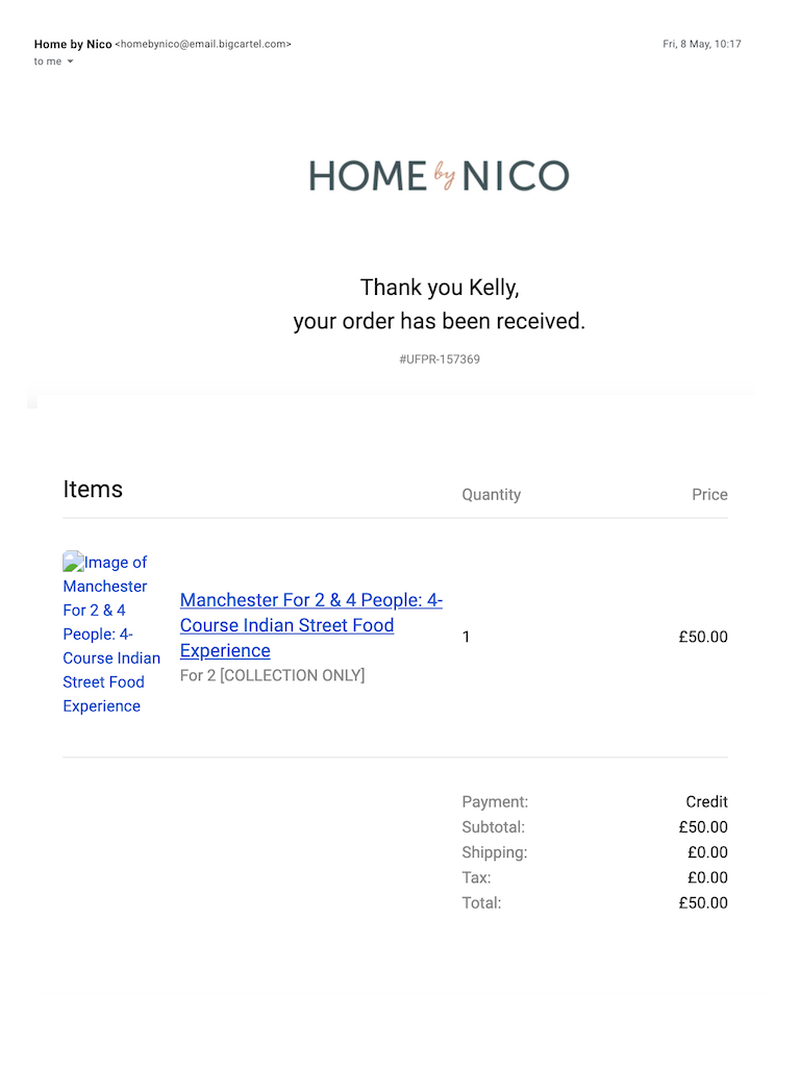Click the Tax label

point(476,877)
